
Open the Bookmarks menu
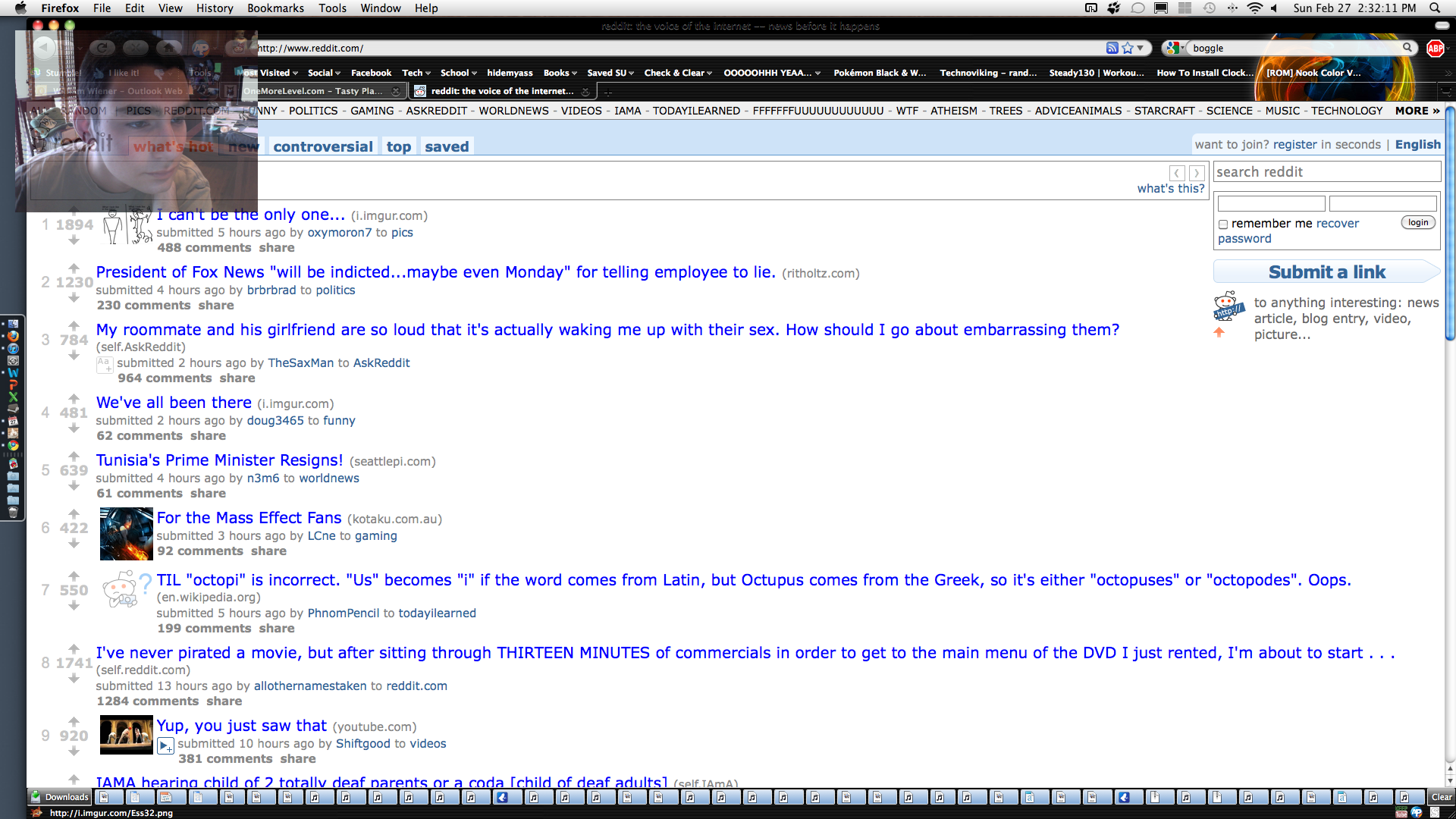275,8
